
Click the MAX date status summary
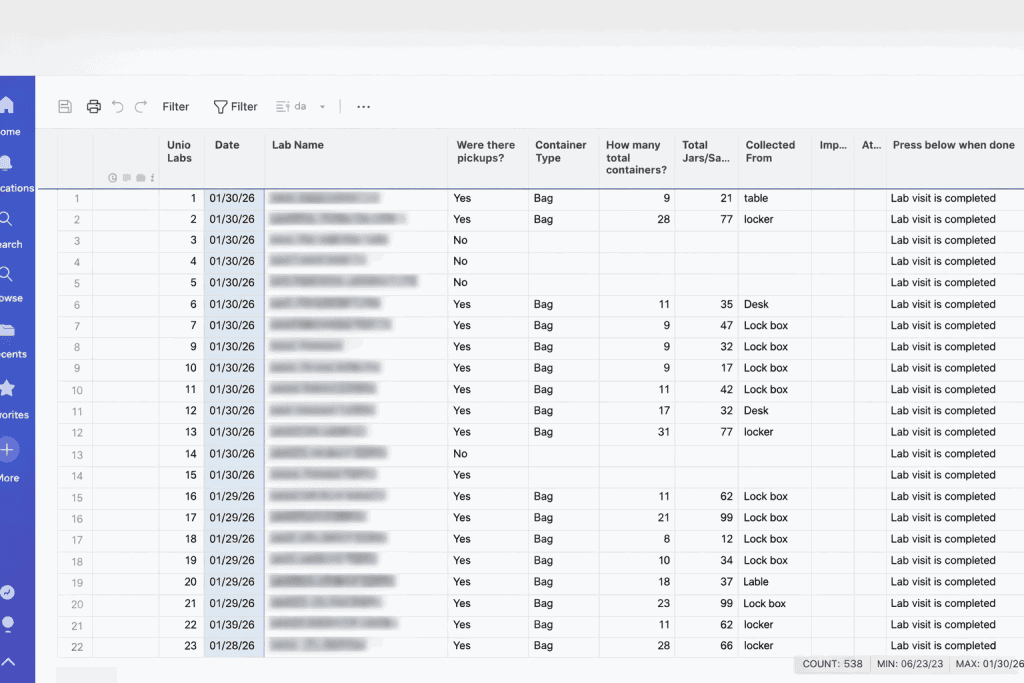[989, 664]
